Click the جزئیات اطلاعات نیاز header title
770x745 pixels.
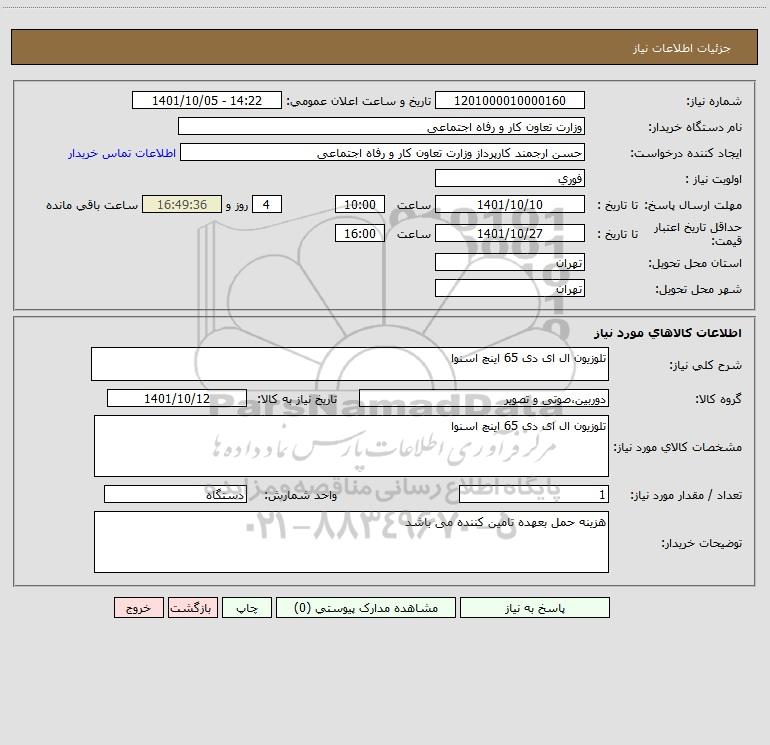pyautogui.click(x=682, y=48)
